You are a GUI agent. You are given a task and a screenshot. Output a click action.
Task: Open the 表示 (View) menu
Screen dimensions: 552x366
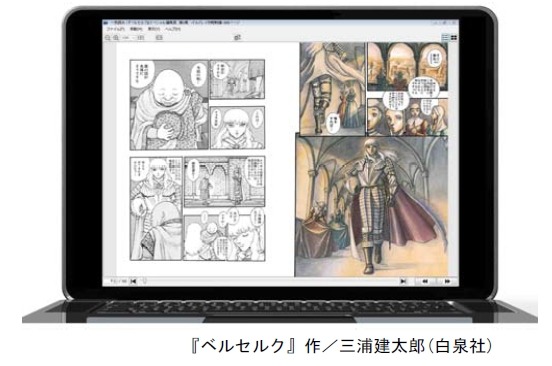[x=153, y=30]
